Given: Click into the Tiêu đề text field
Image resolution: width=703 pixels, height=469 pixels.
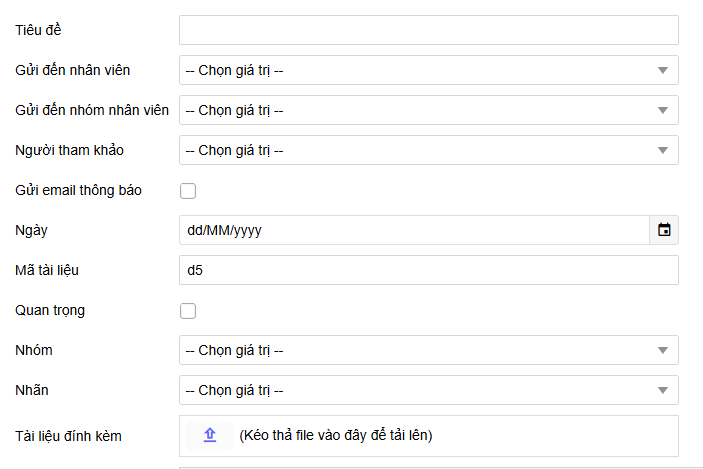Looking at the screenshot, I should pos(428,30).
